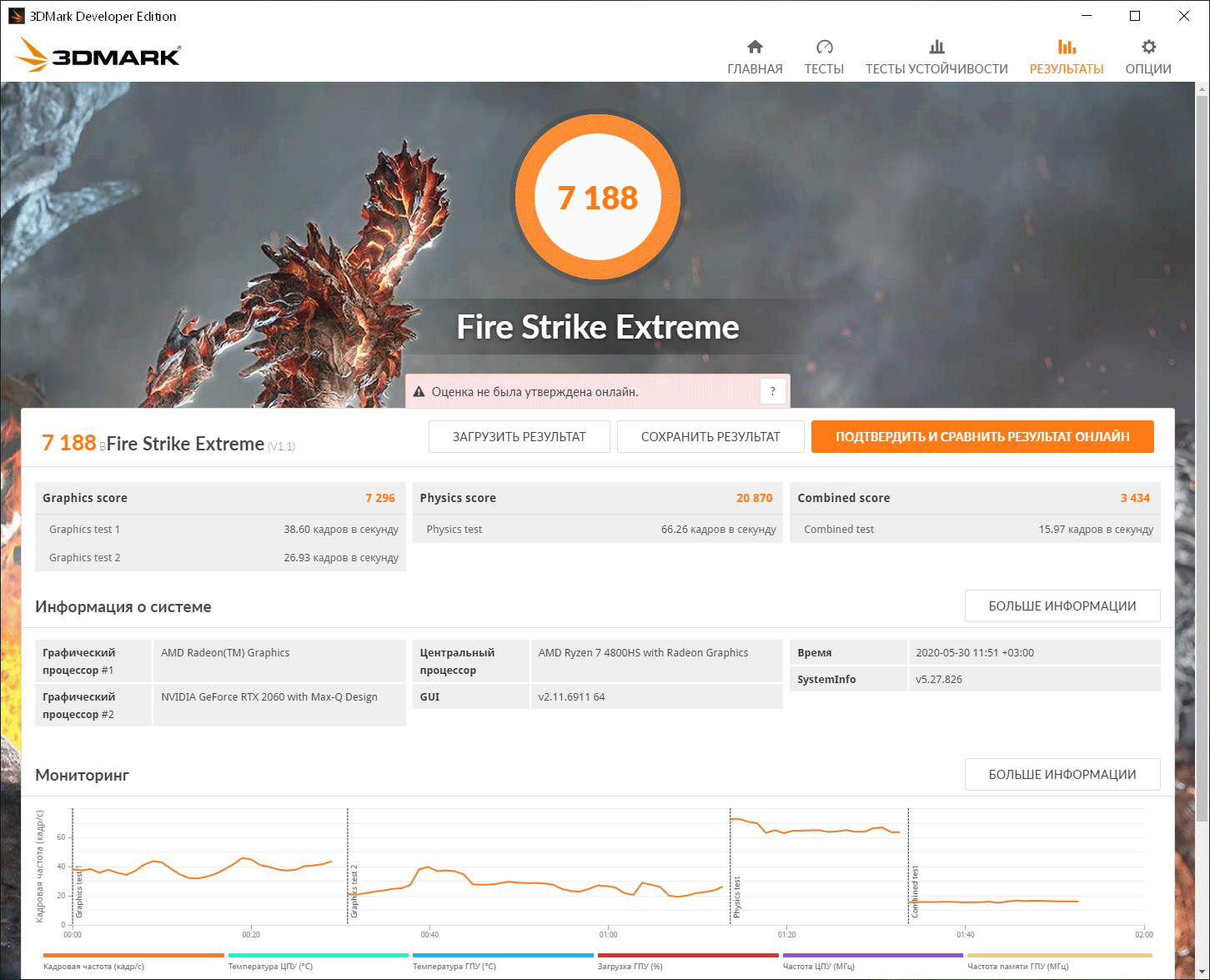Click СОХРАНИТЬ РЕЗУЛЬТАТ button
Viewport: 1210px width, 980px height.
pos(710,436)
